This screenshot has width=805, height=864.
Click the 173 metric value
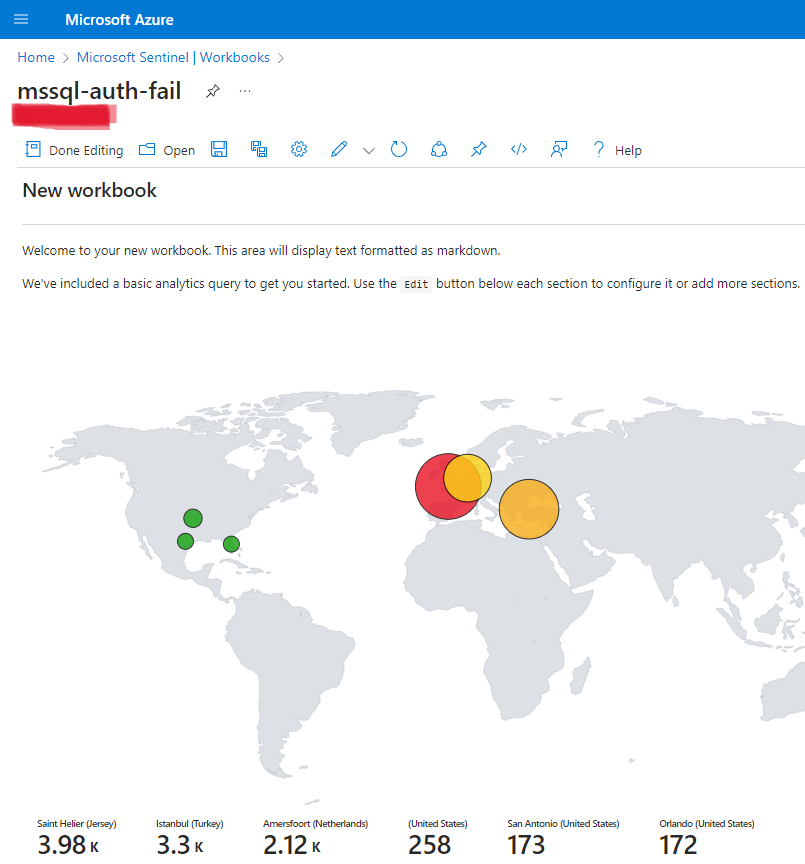pos(526,845)
